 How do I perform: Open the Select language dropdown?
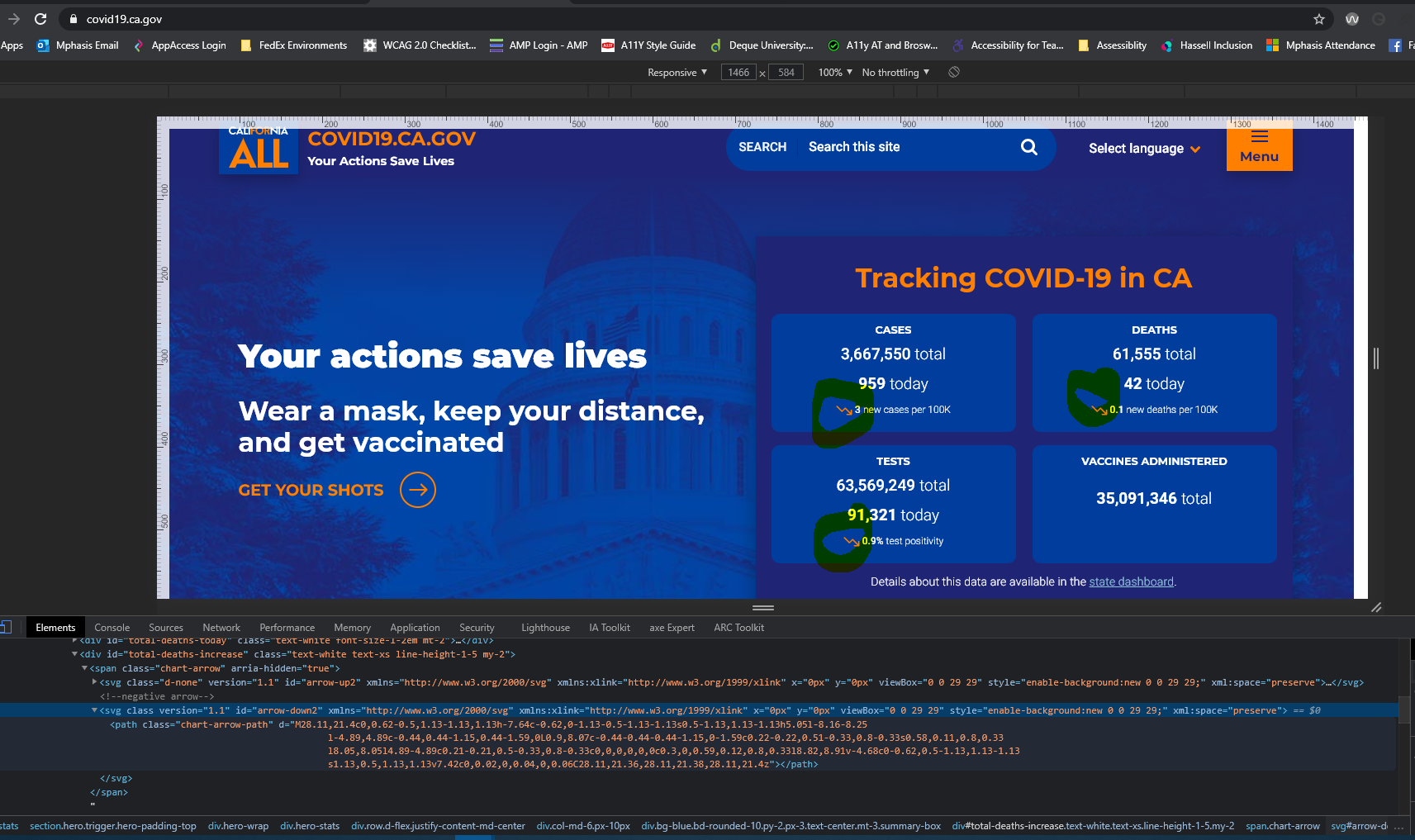[1144, 149]
